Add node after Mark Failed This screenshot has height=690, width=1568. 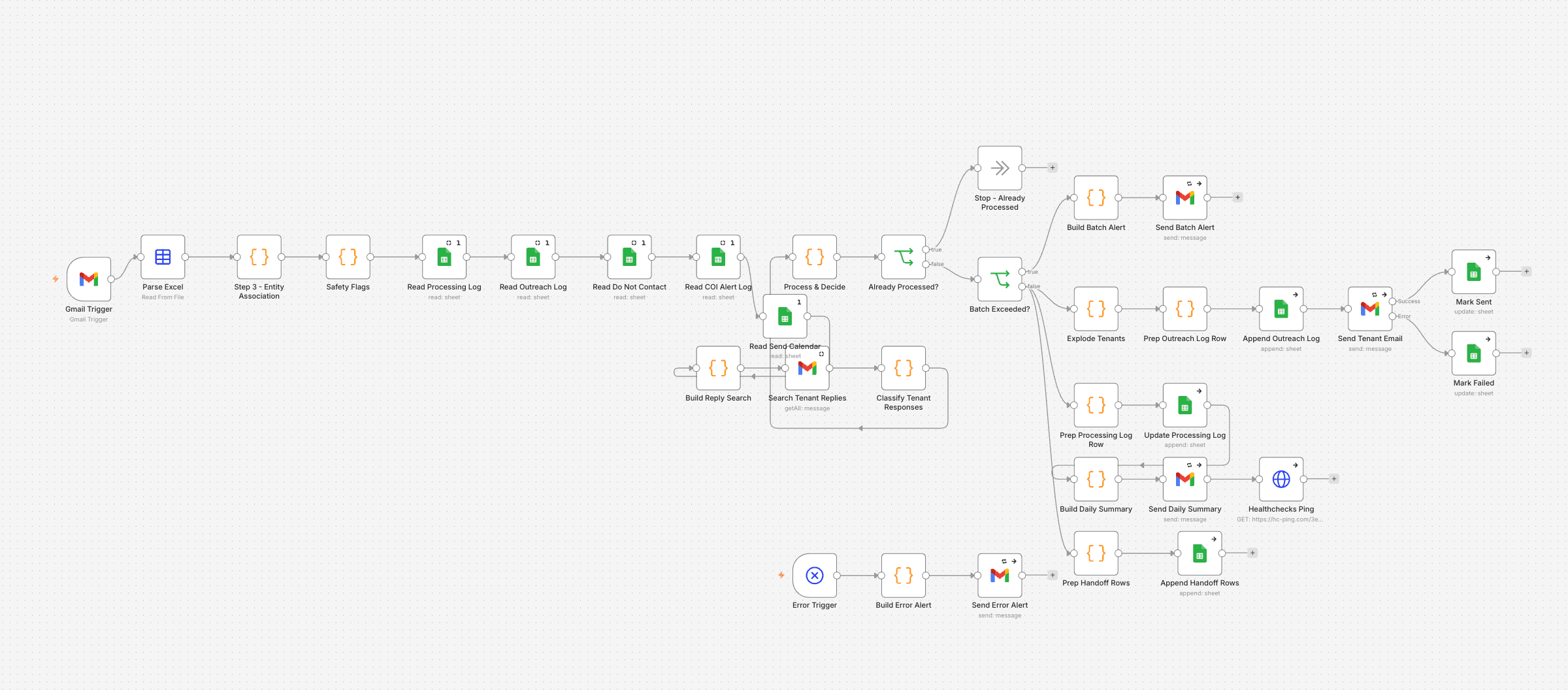[x=1526, y=353]
